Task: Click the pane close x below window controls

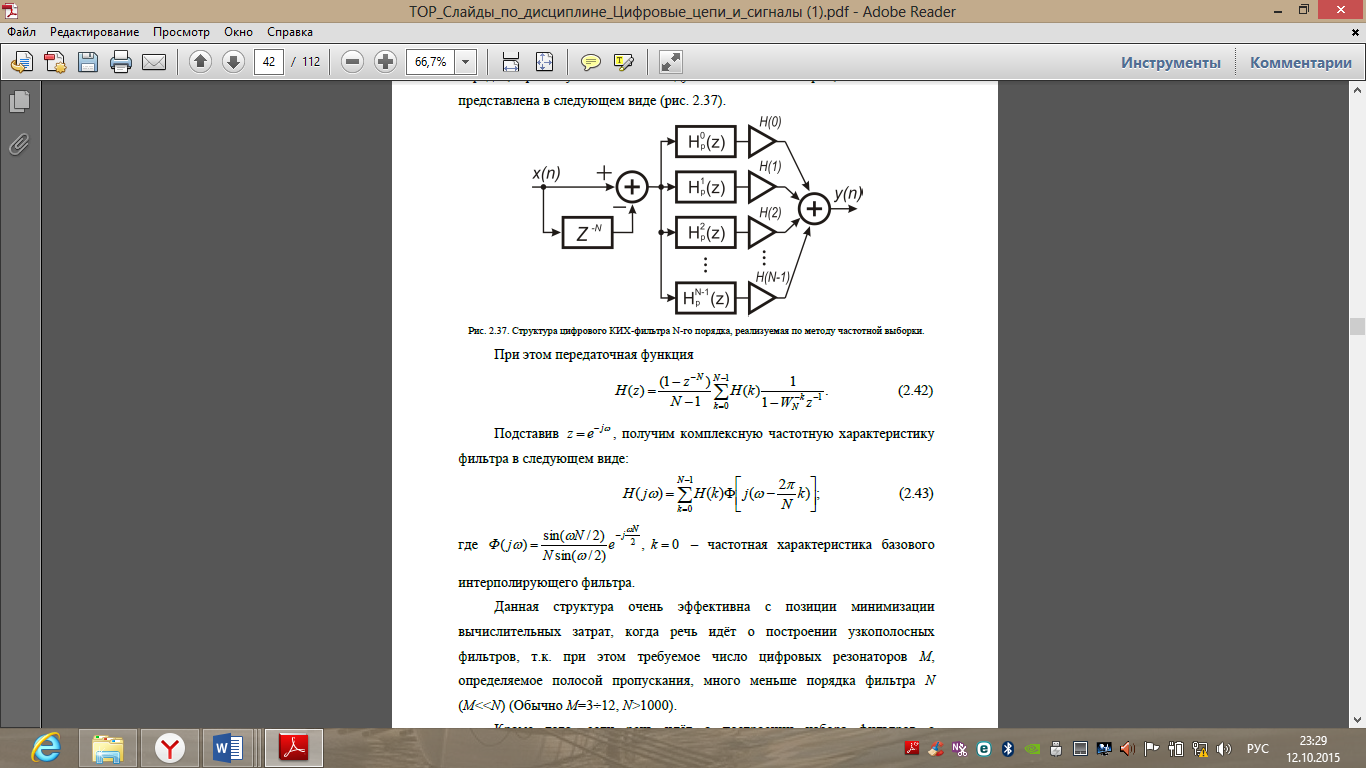Action: tap(1355, 32)
